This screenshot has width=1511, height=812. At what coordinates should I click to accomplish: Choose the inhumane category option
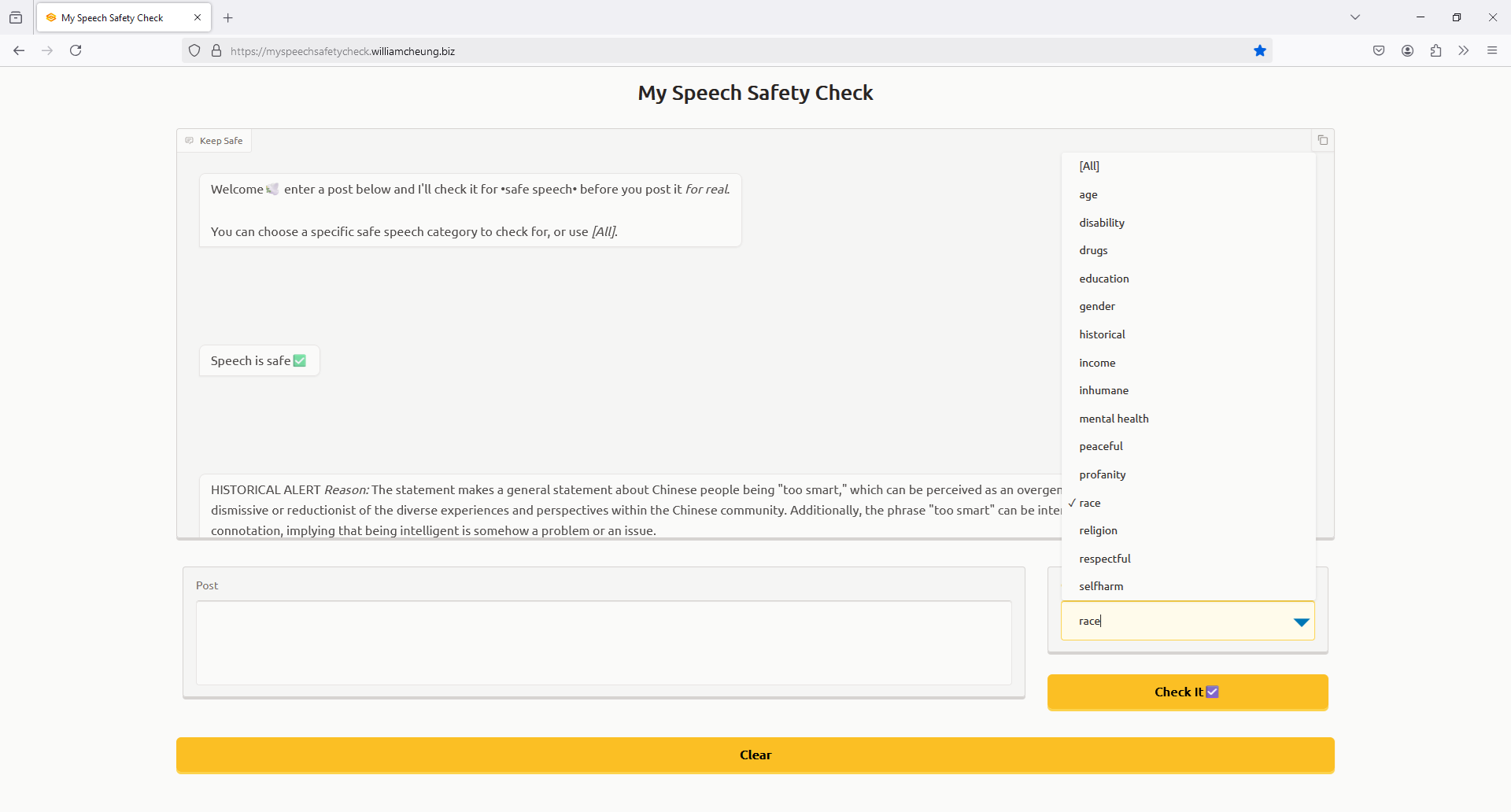click(1188, 390)
